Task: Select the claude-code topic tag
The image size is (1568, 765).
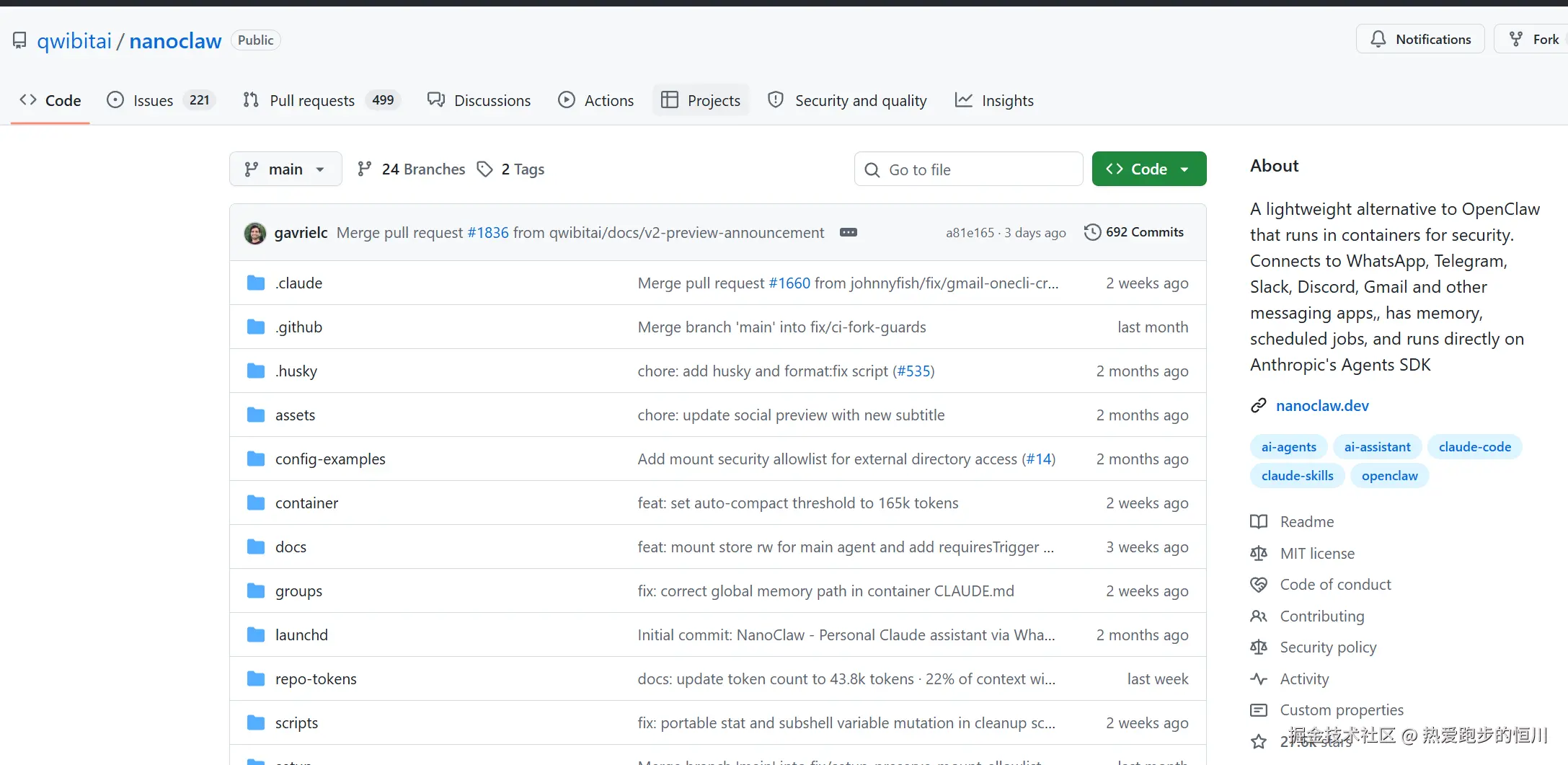Action: pos(1475,447)
